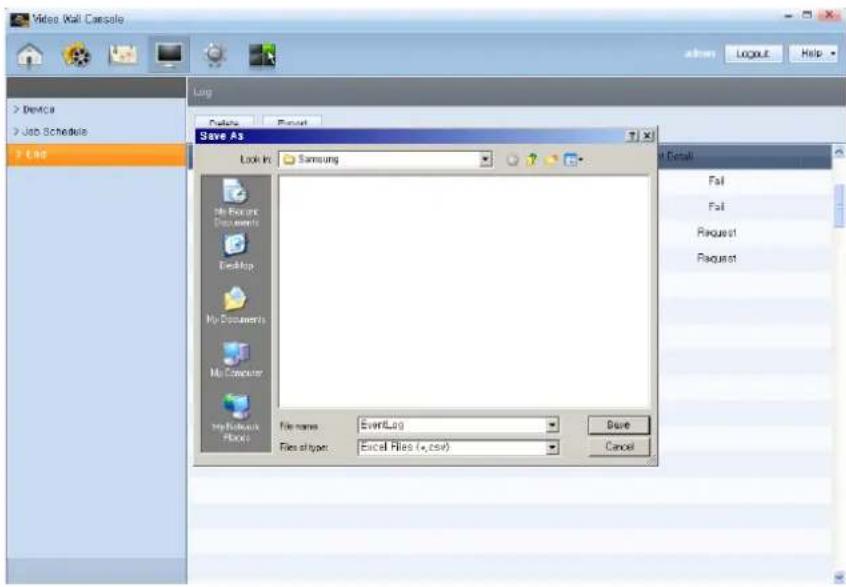Screen dimensions: 846x587
Task: Open the film reel media icon
Action: (77, 55)
